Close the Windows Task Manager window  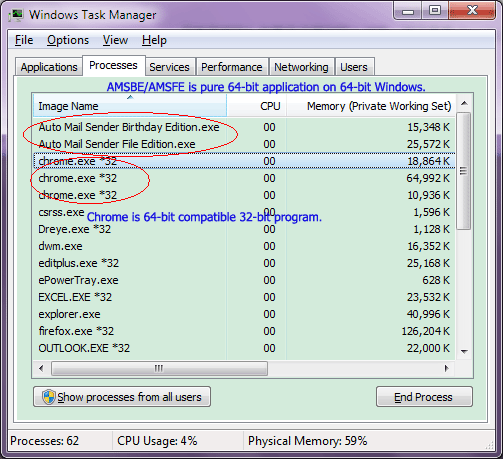click(472, 11)
